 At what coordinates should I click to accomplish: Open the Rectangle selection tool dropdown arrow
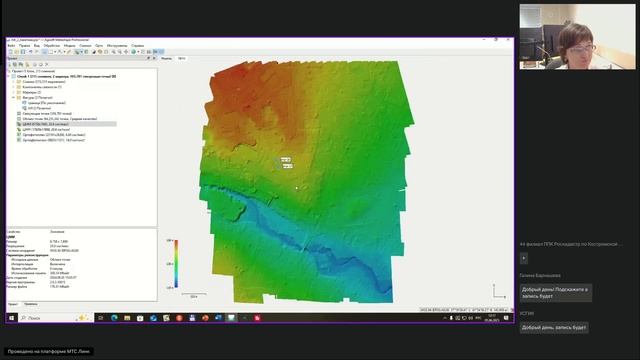[55, 52]
